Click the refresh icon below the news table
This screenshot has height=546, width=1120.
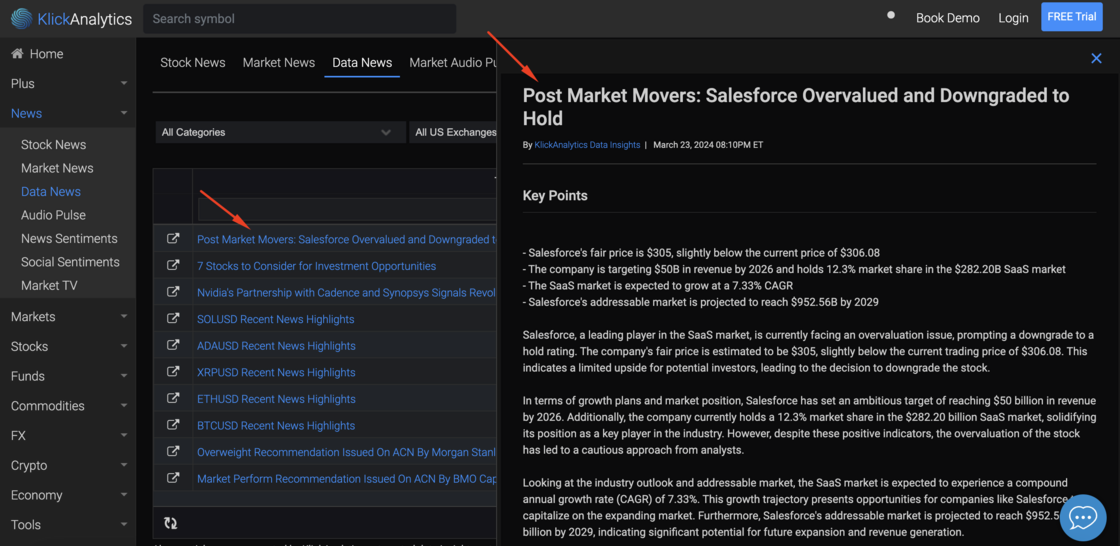pyautogui.click(x=170, y=523)
